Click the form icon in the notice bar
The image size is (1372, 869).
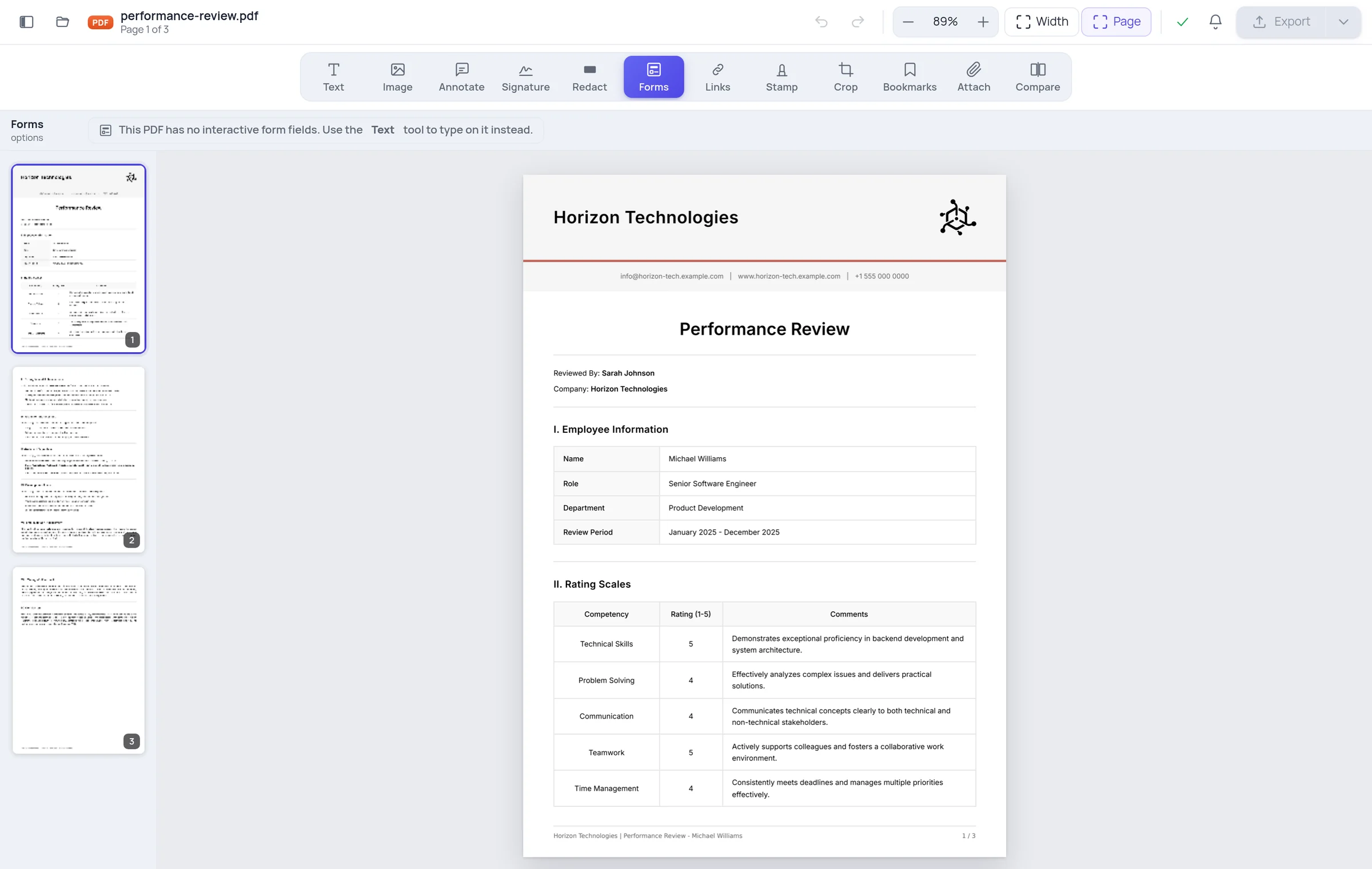point(105,130)
